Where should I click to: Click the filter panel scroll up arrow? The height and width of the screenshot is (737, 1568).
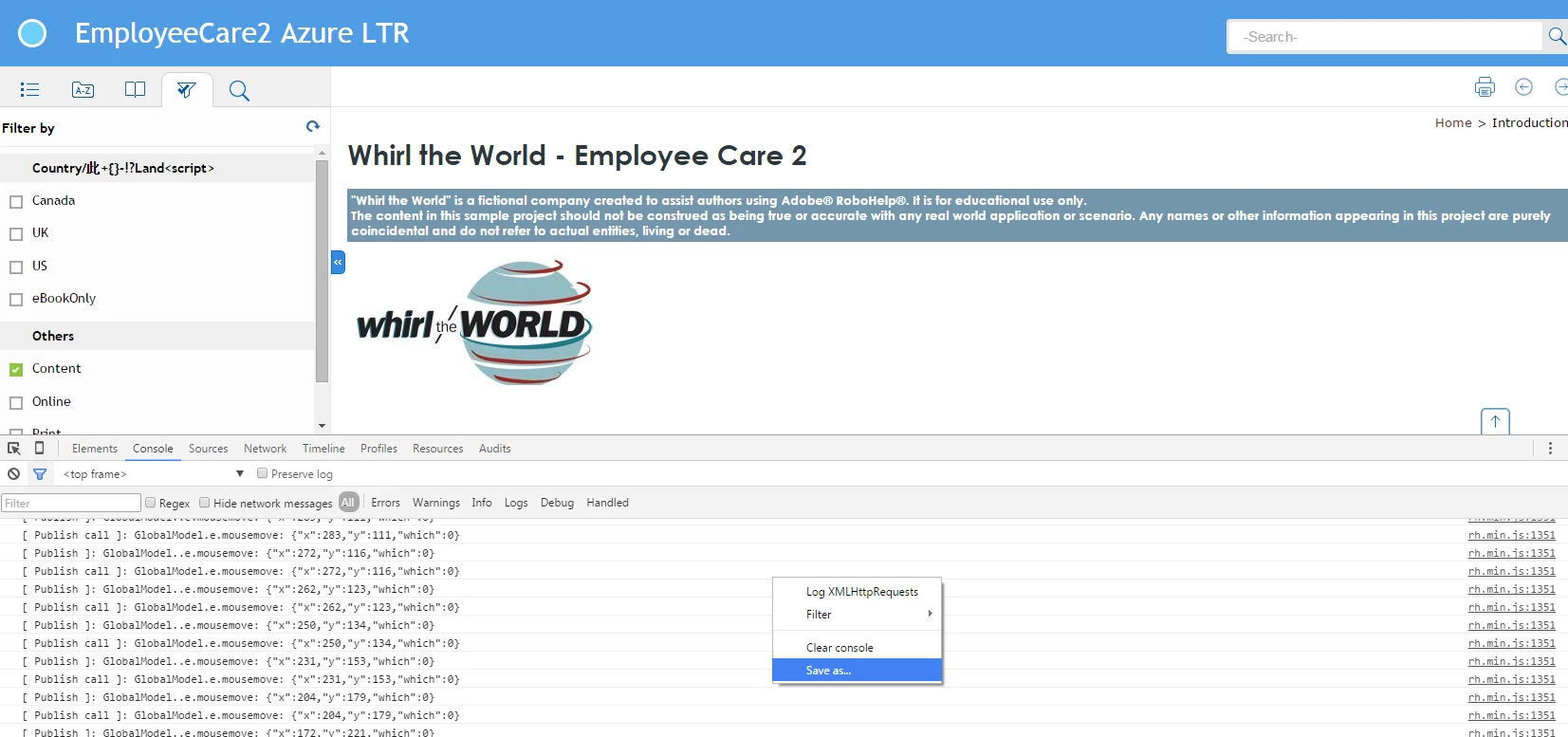coord(322,152)
